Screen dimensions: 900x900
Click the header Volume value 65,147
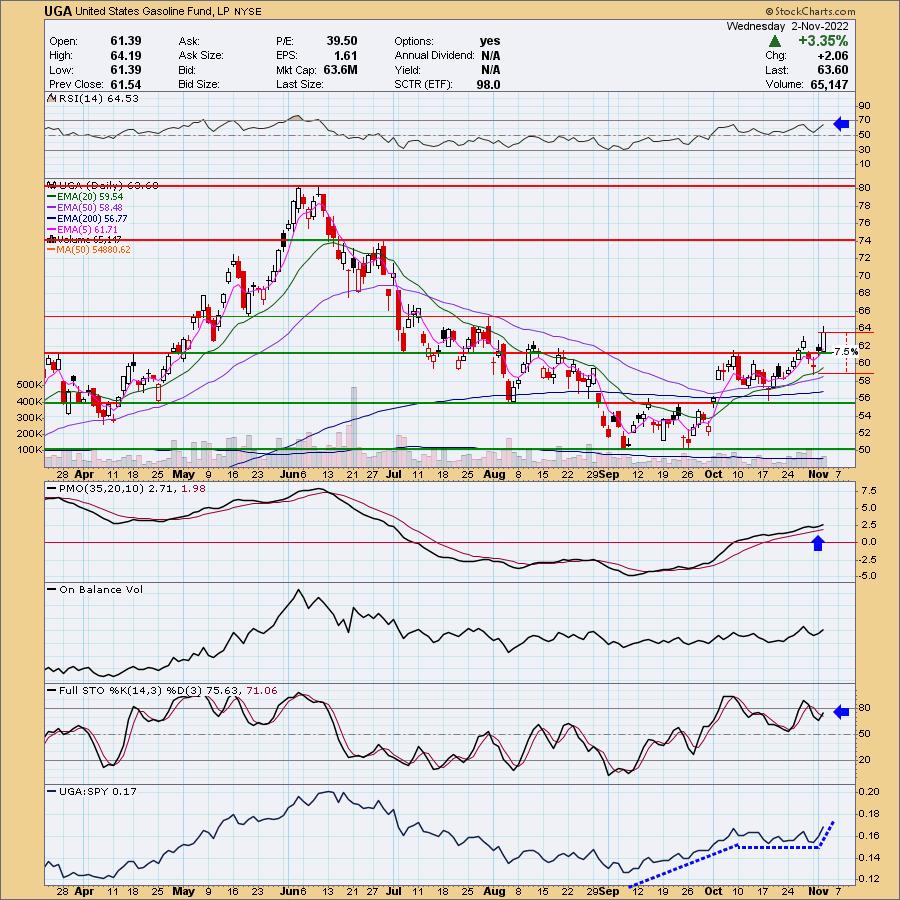[828, 84]
